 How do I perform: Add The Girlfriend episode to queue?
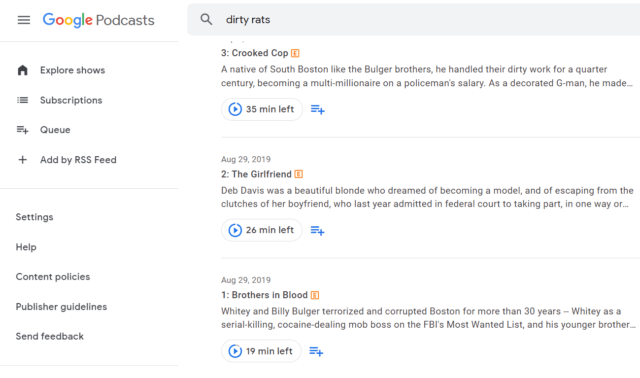pyautogui.click(x=317, y=231)
